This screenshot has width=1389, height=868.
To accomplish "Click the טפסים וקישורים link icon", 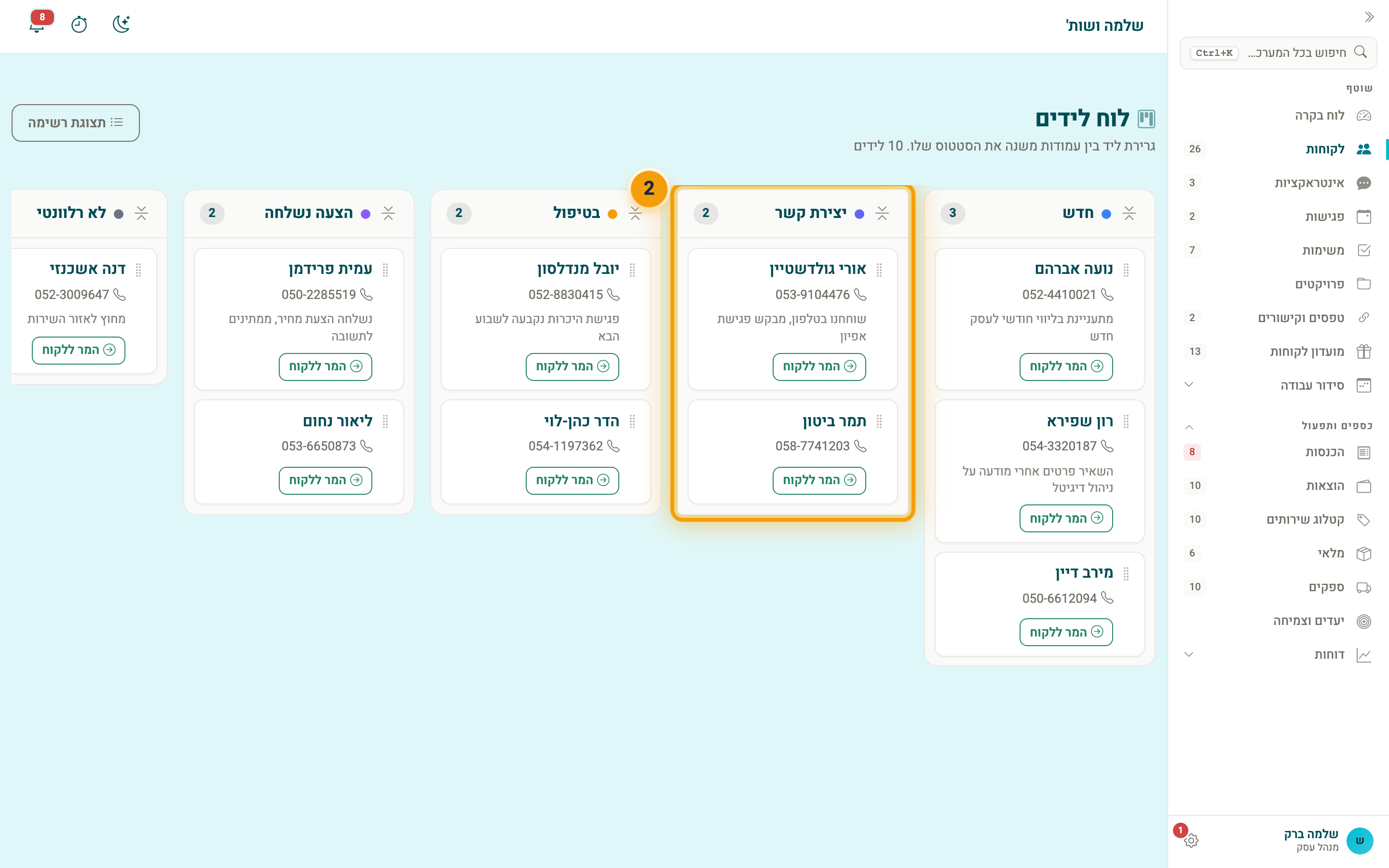I will coord(1364,317).
